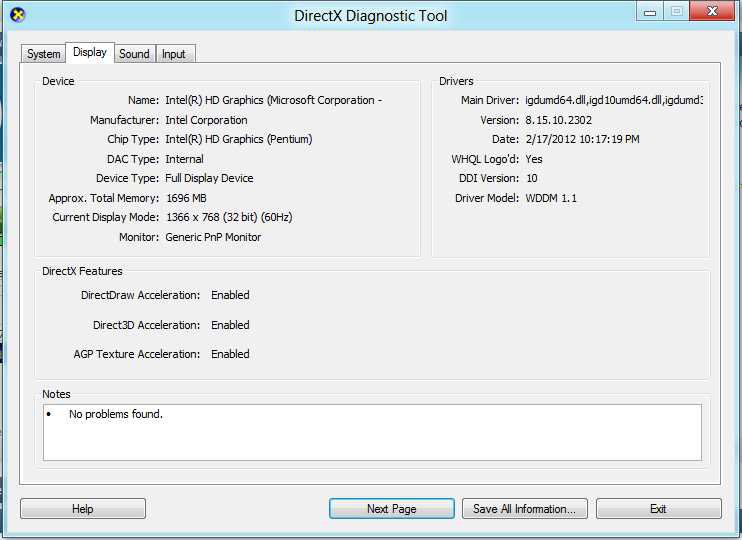This screenshot has height=540, width=742.
Task: Click the Next Page button
Action: (x=391, y=509)
